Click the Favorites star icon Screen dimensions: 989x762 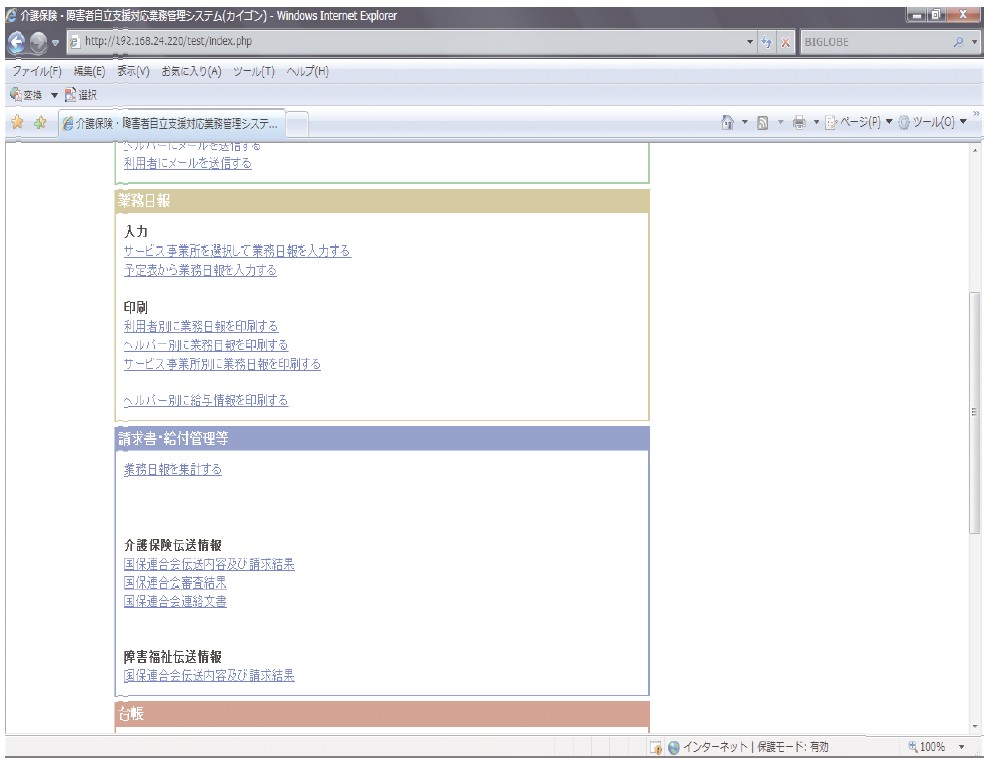coord(18,122)
